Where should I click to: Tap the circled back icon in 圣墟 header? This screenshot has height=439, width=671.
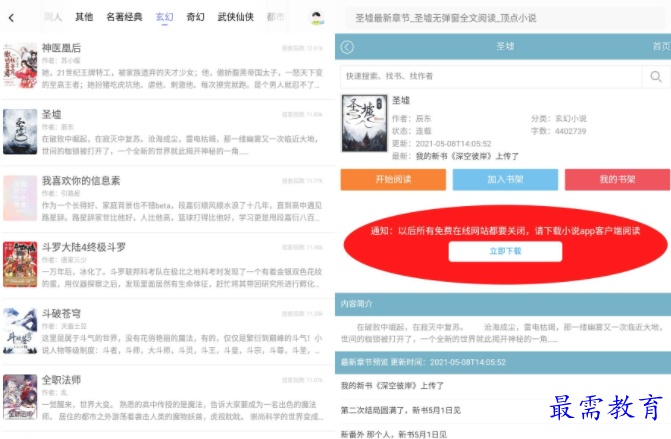347,47
